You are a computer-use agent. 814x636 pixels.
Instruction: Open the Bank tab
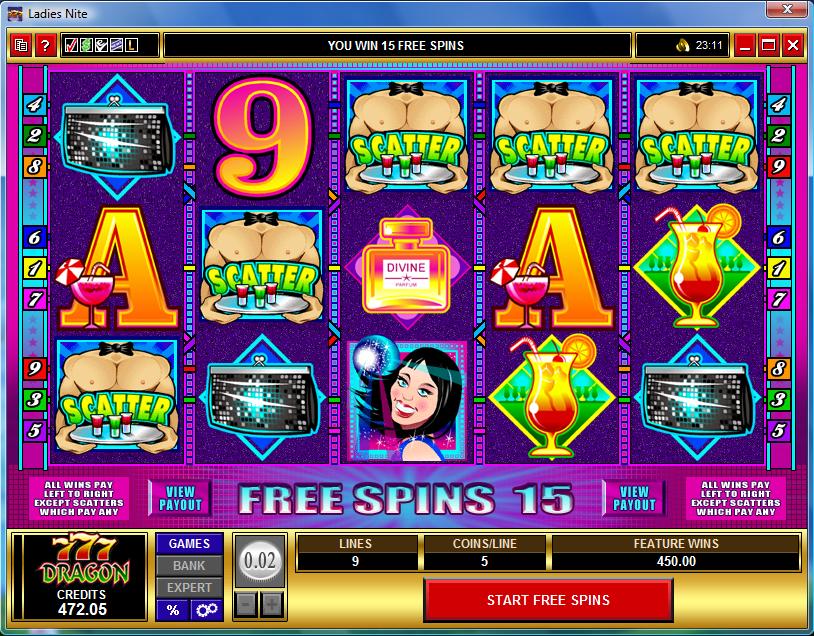pyautogui.click(x=189, y=565)
